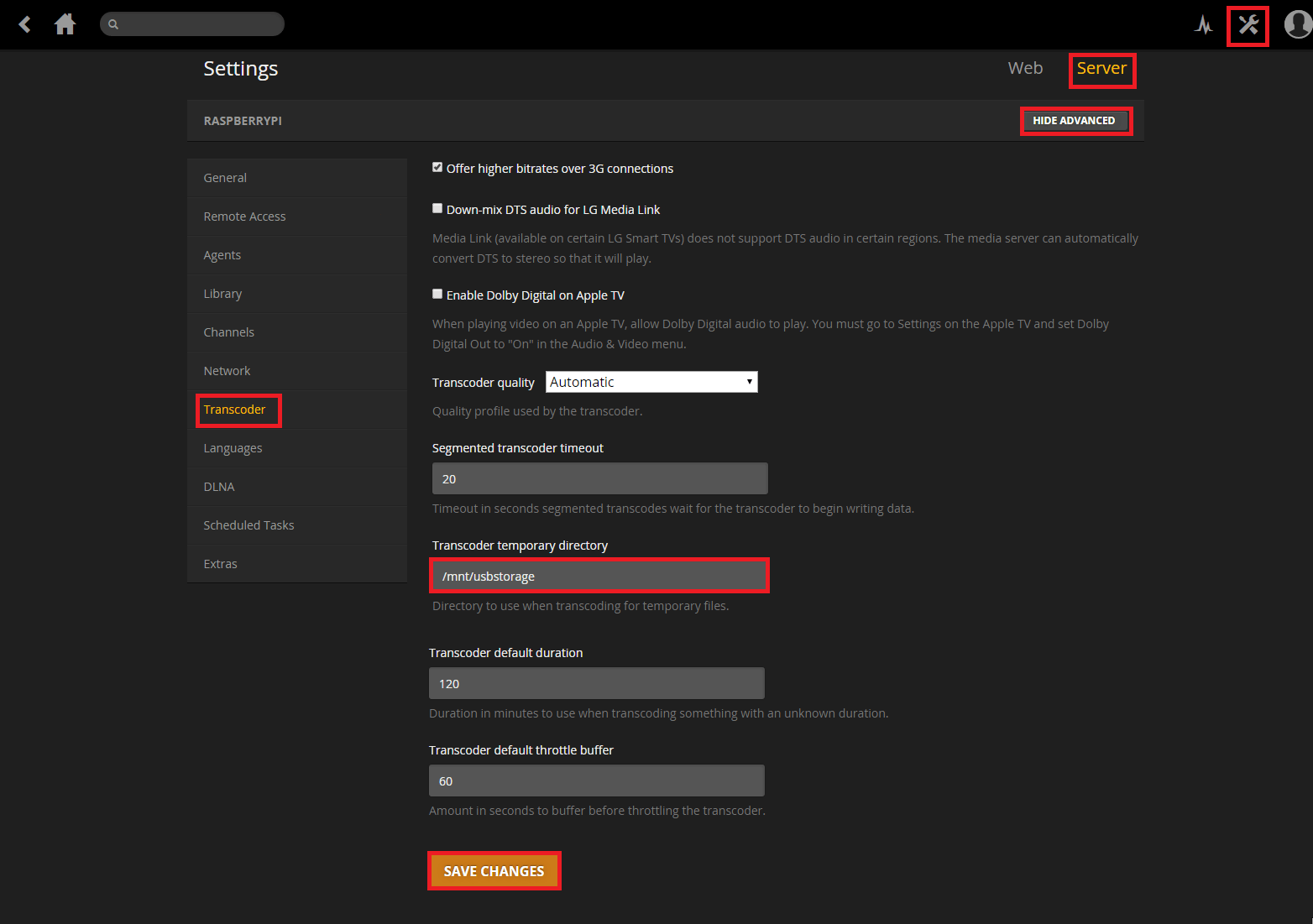Click the Transcoder temporary directory field

coord(599,577)
